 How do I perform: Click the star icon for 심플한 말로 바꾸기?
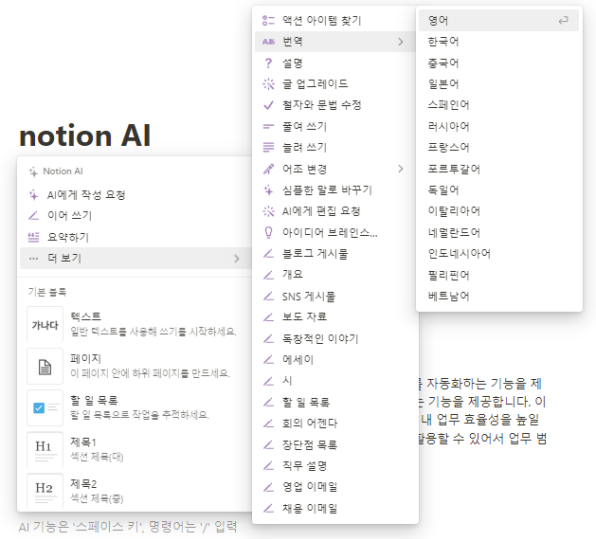[268, 190]
